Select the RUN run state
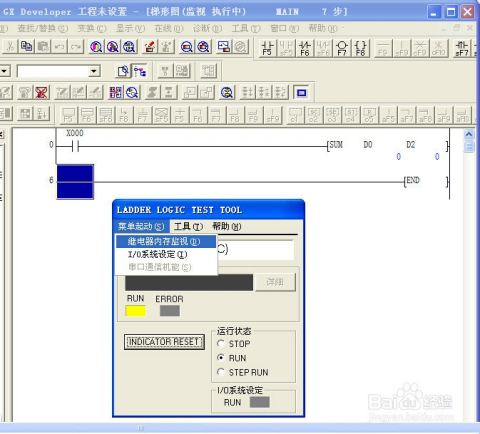The image size is (480, 434). (x=232, y=358)
